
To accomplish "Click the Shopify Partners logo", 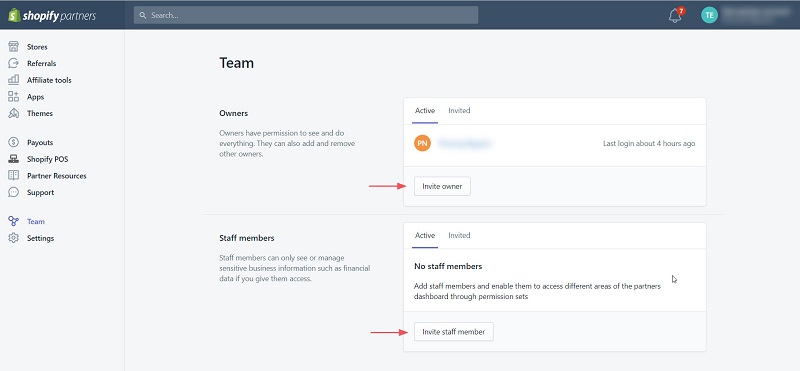I will 52,15.
